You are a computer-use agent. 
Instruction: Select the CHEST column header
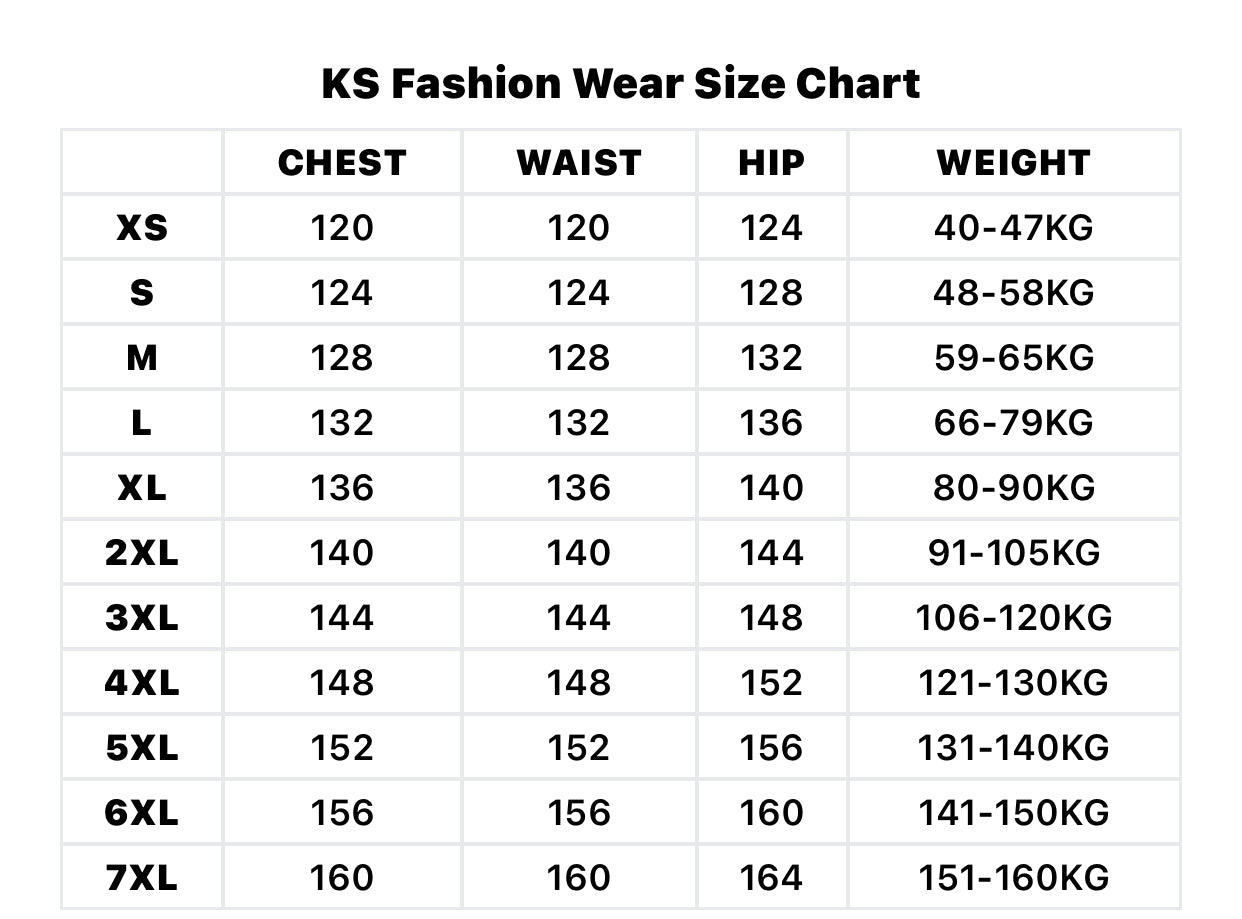pyautogui.click(x=342, y=163)
